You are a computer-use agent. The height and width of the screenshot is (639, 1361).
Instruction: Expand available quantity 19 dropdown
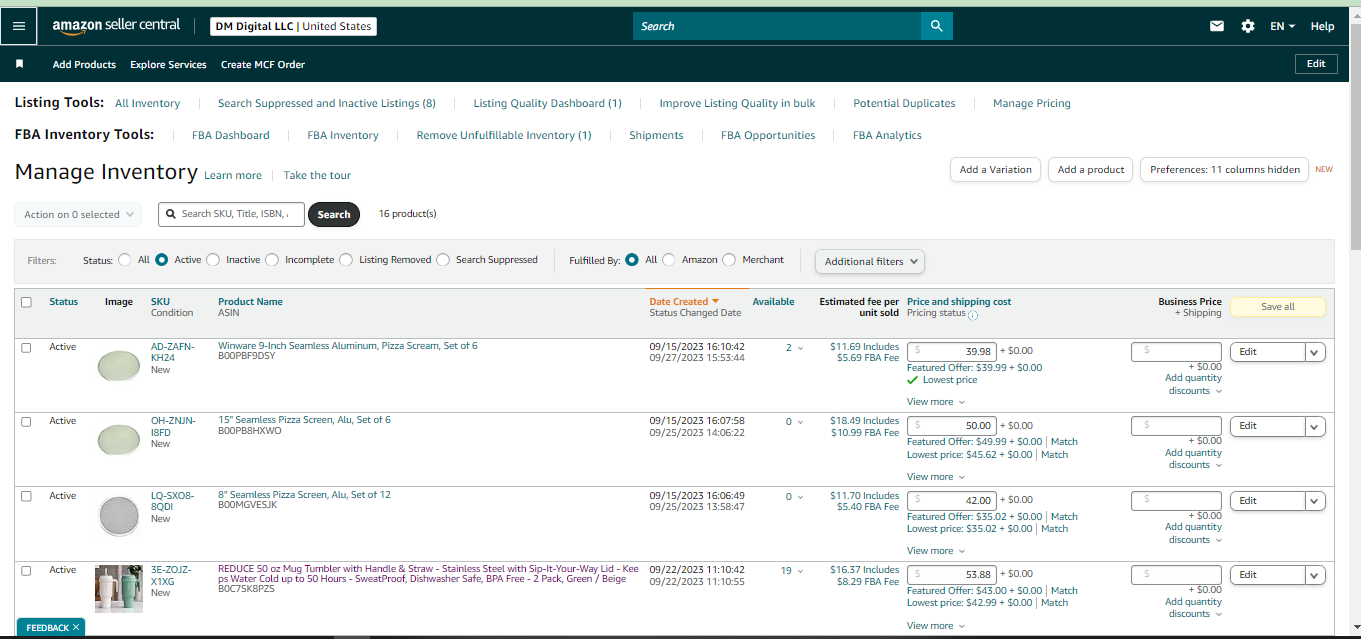pyautogui.click(x=792, y=571)
